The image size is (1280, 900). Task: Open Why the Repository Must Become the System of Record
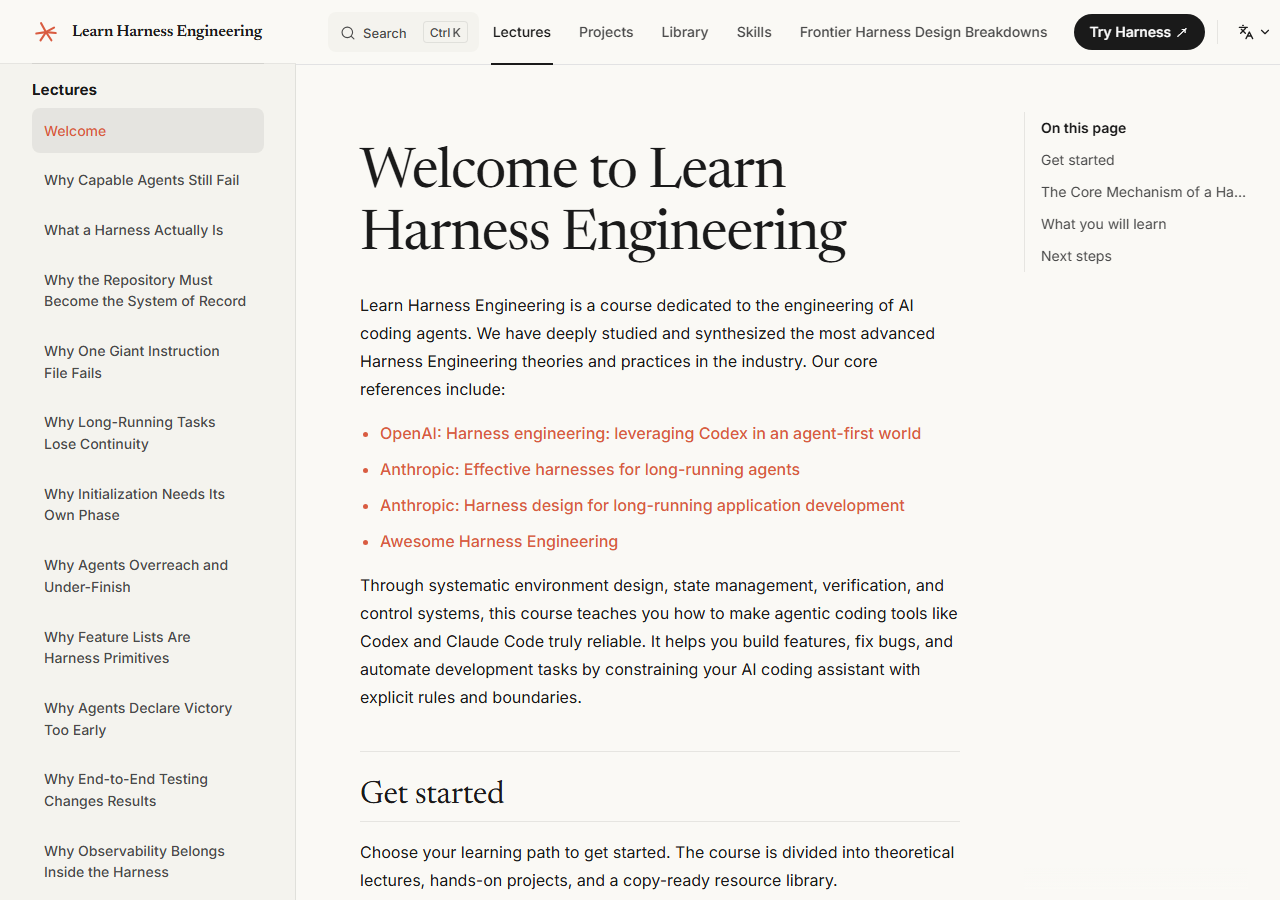pyautogui.click(x=148, y=291)
